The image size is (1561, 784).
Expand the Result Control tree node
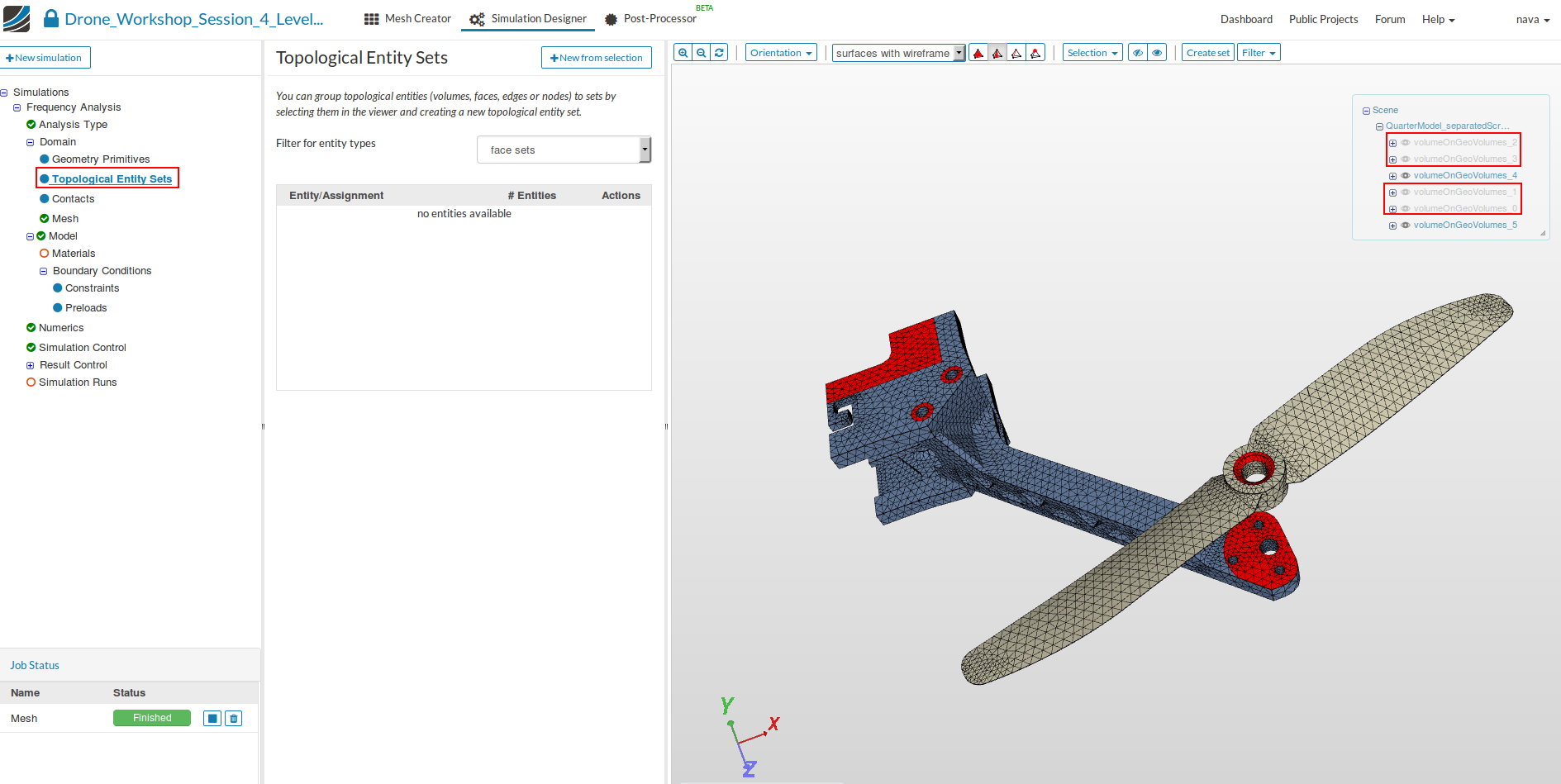tap(30, 365)
